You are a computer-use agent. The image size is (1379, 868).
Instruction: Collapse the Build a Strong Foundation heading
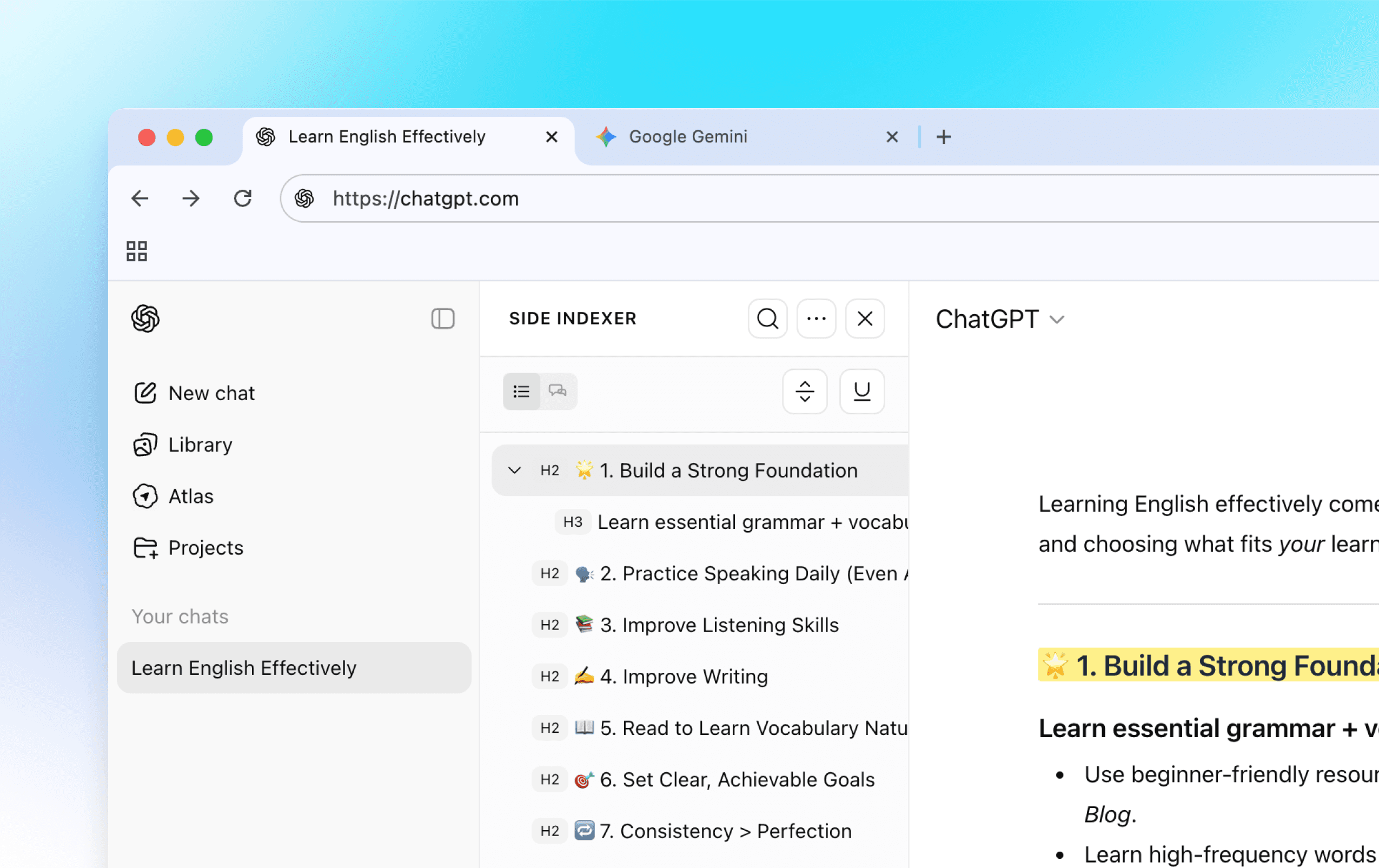click(x=514, y=470)
